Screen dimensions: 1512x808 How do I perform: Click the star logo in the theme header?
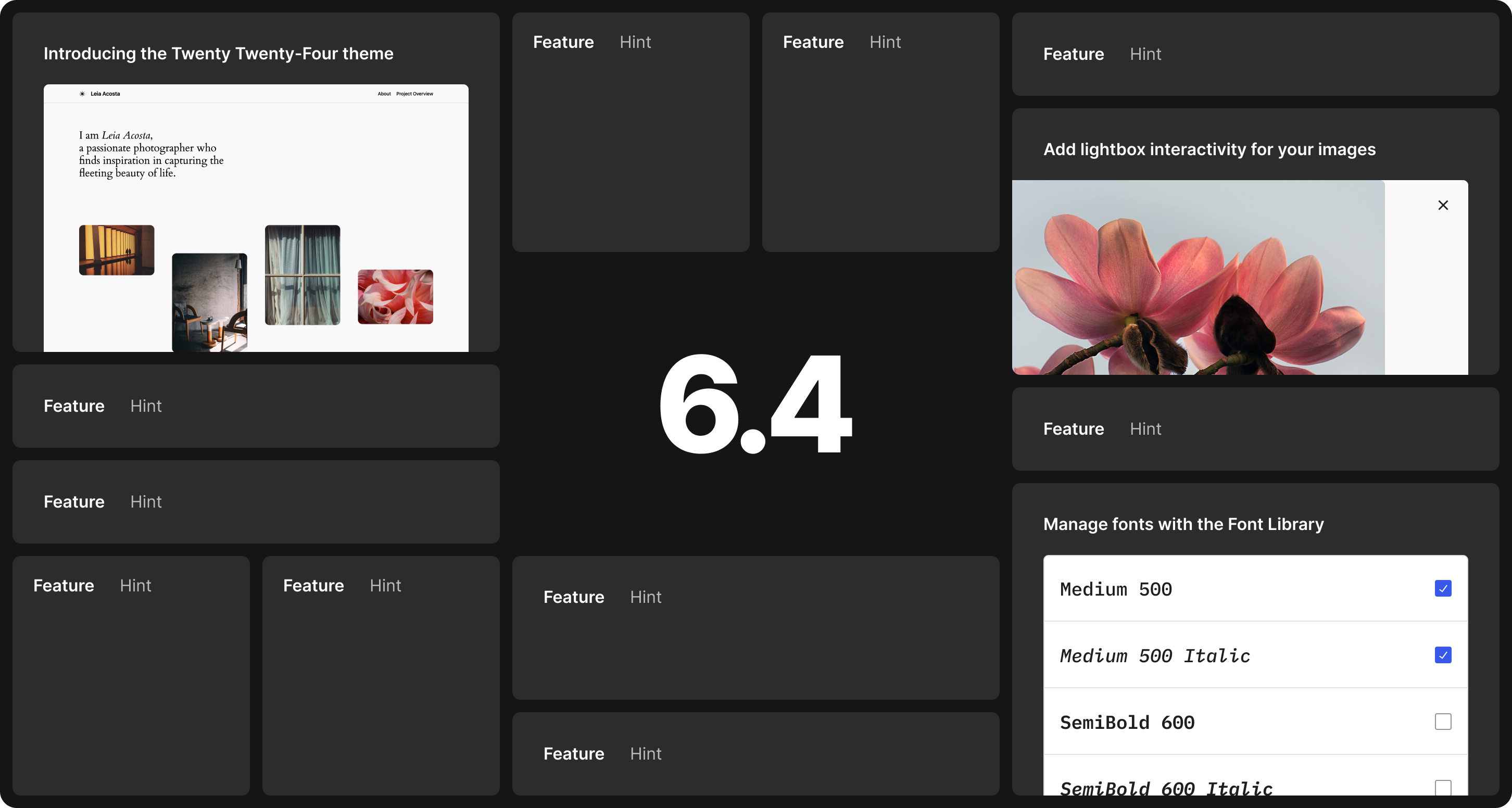[x=82, y=93]
